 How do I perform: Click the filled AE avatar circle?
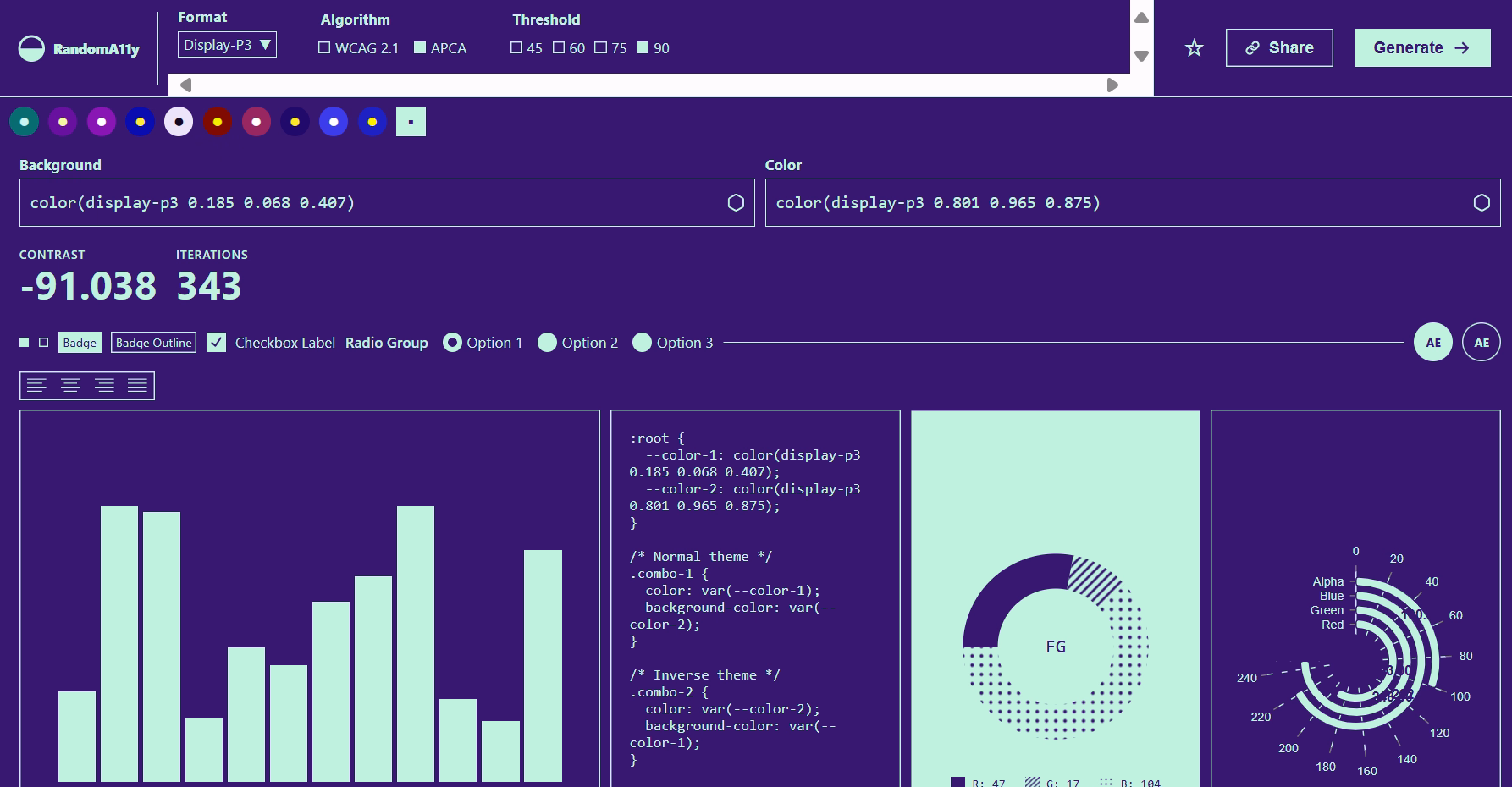tap(1432, 343)
